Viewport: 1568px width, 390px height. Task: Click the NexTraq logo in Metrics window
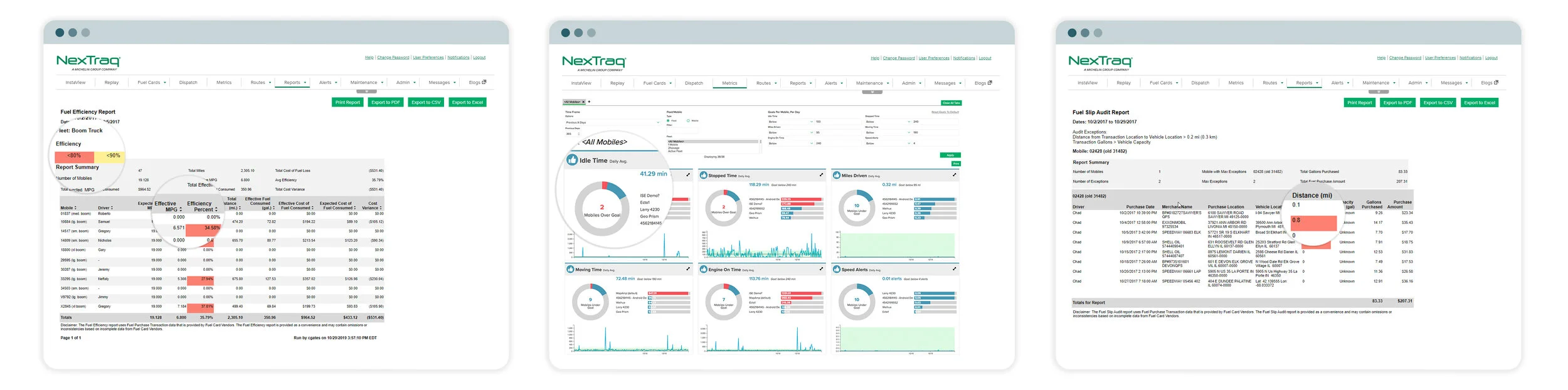(594, 63)
